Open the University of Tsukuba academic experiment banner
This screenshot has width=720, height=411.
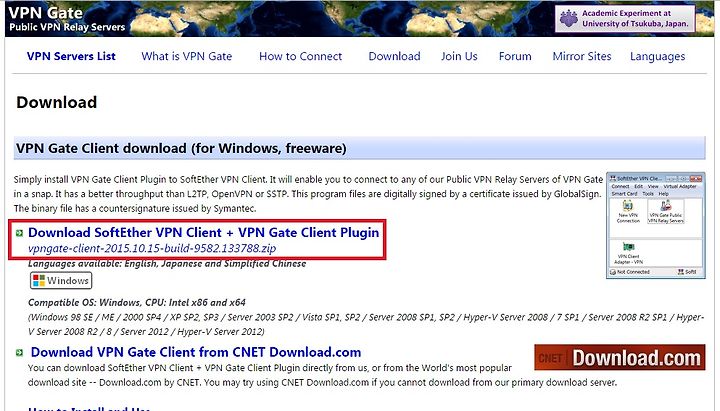click(624, 19)
